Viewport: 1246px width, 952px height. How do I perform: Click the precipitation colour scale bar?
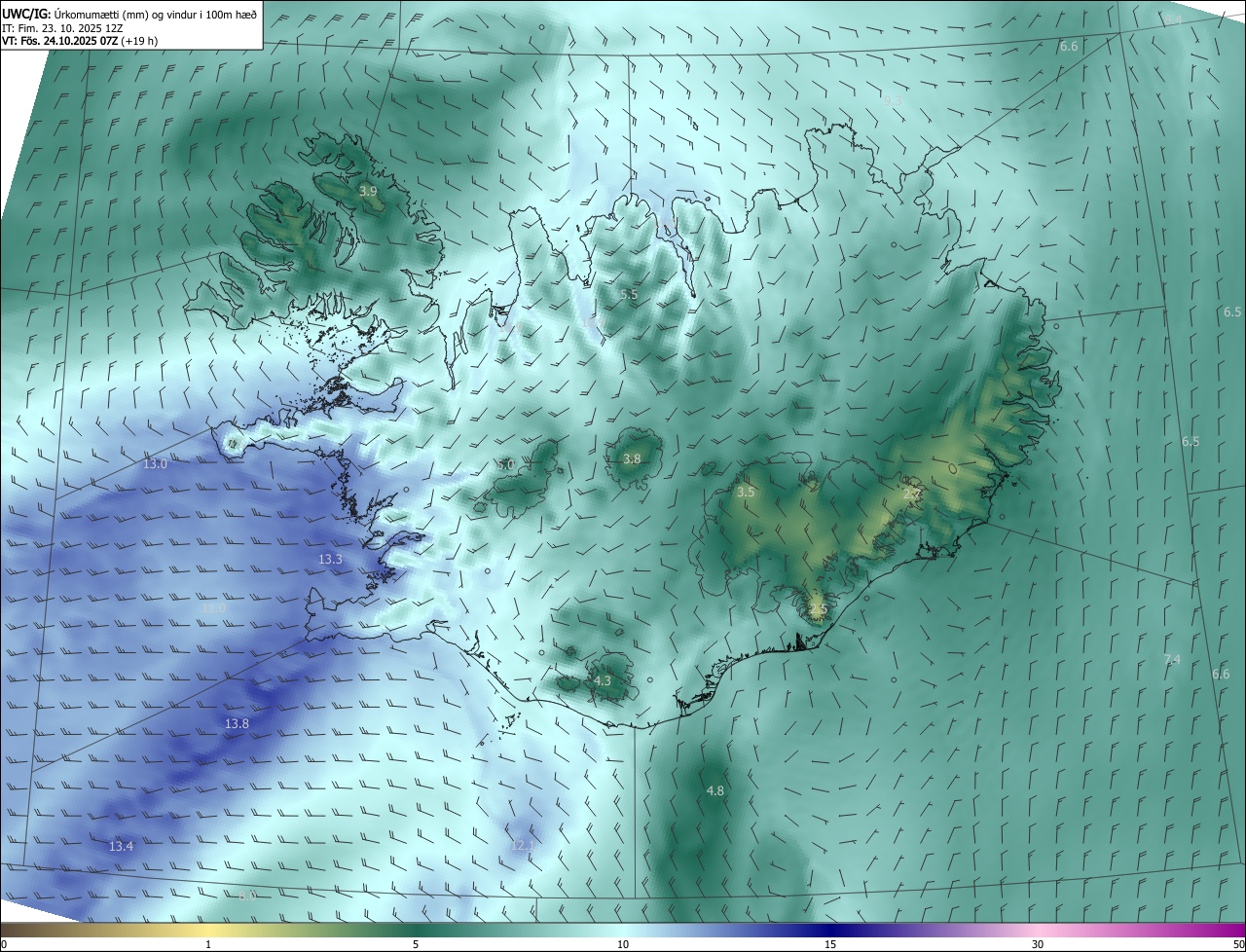tap(623, 930)
